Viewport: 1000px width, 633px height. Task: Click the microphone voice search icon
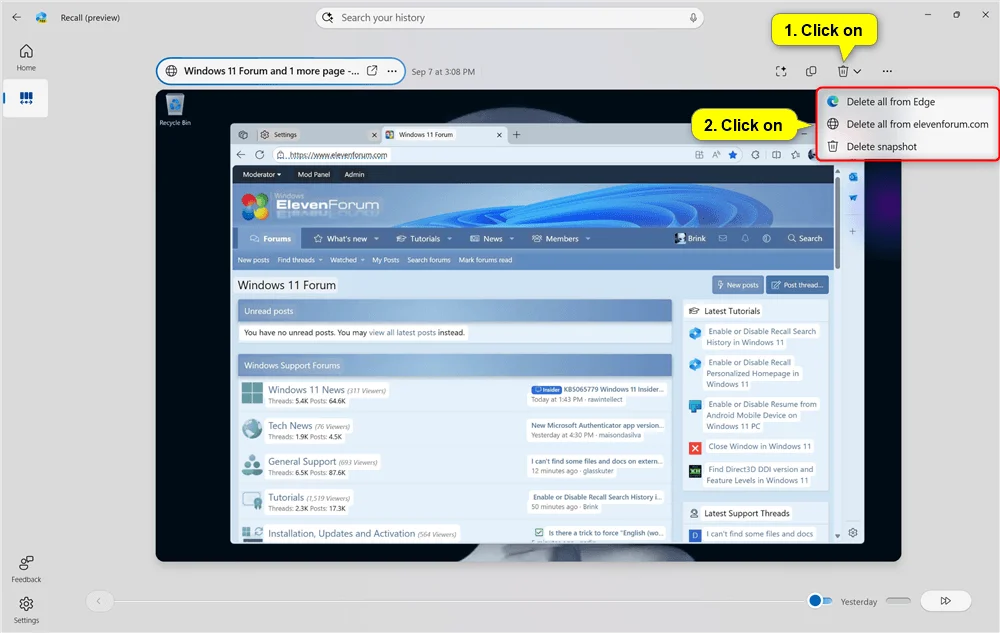coord(693,18)
